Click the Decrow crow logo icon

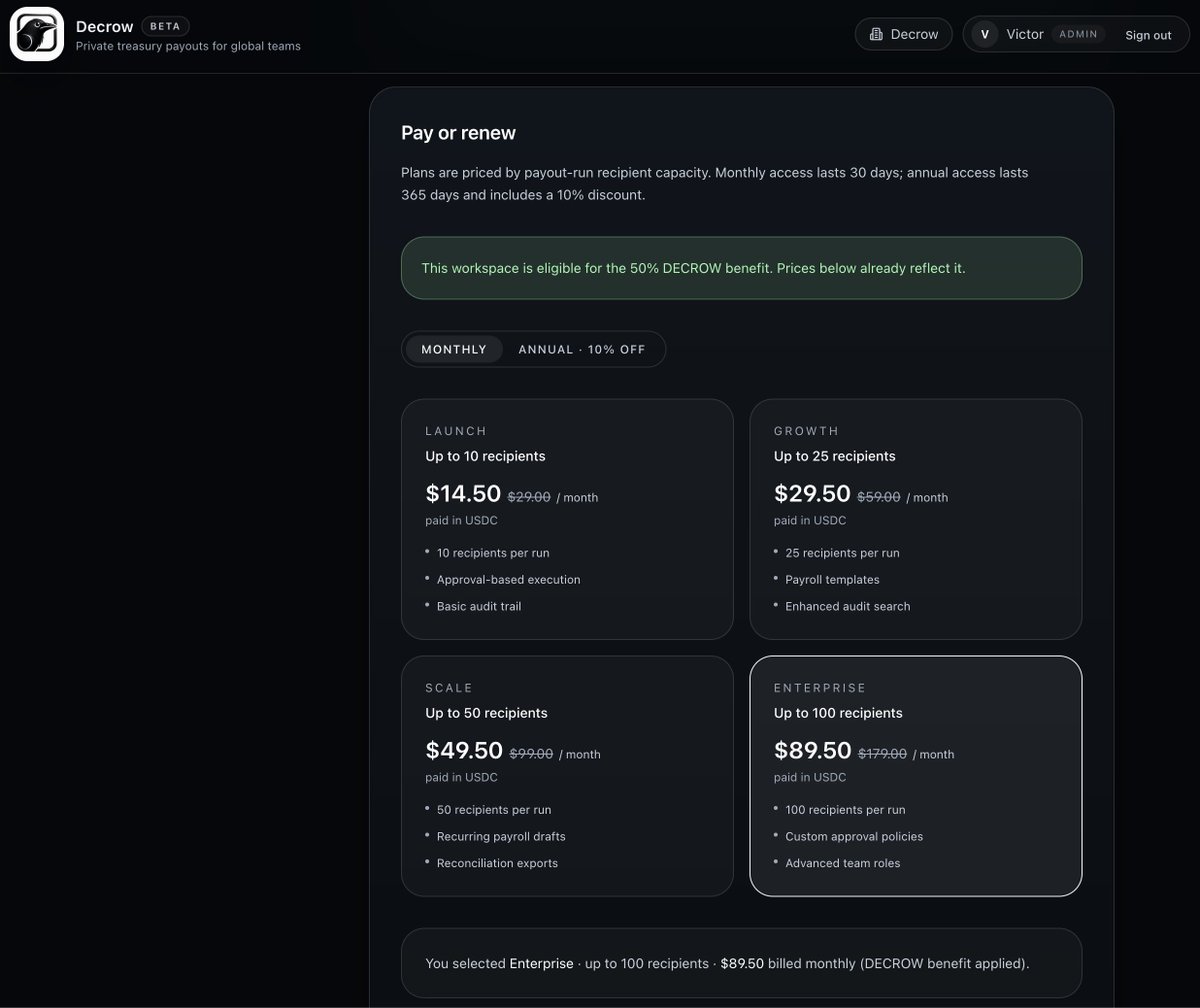(x=37, y=34)
